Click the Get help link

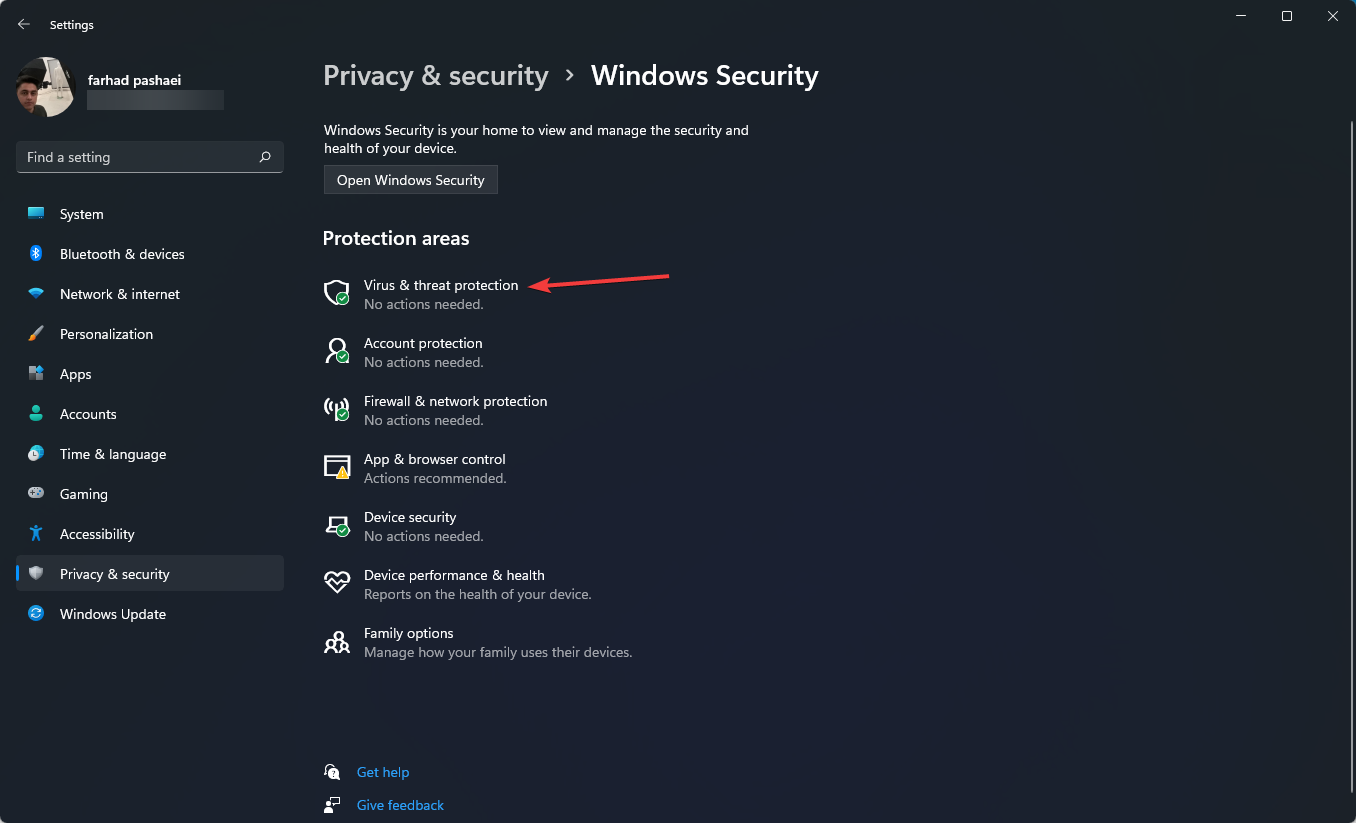383,771
